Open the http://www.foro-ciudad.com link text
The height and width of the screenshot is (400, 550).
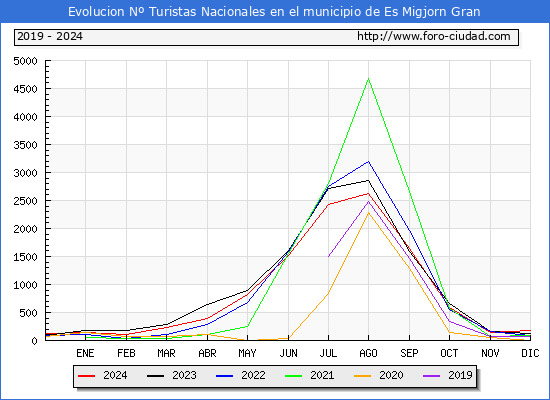[x=434, y=36]
